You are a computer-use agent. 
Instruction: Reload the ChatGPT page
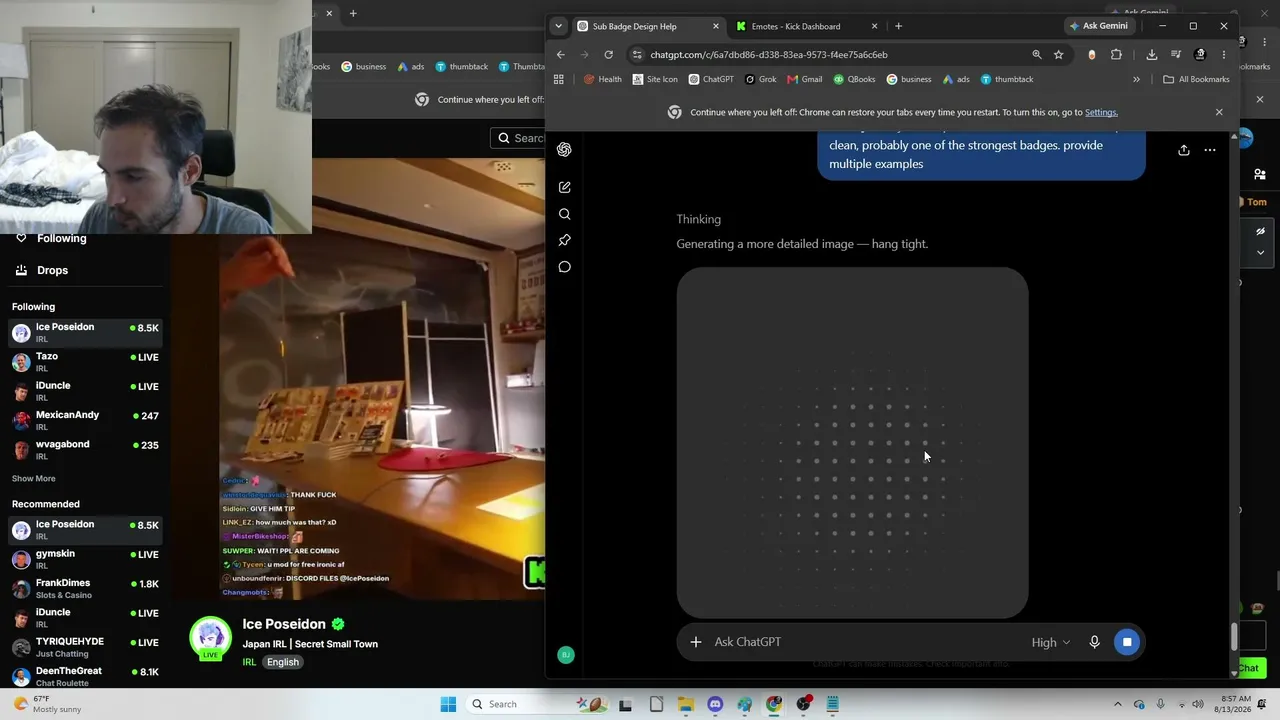(x=608, y=55)
